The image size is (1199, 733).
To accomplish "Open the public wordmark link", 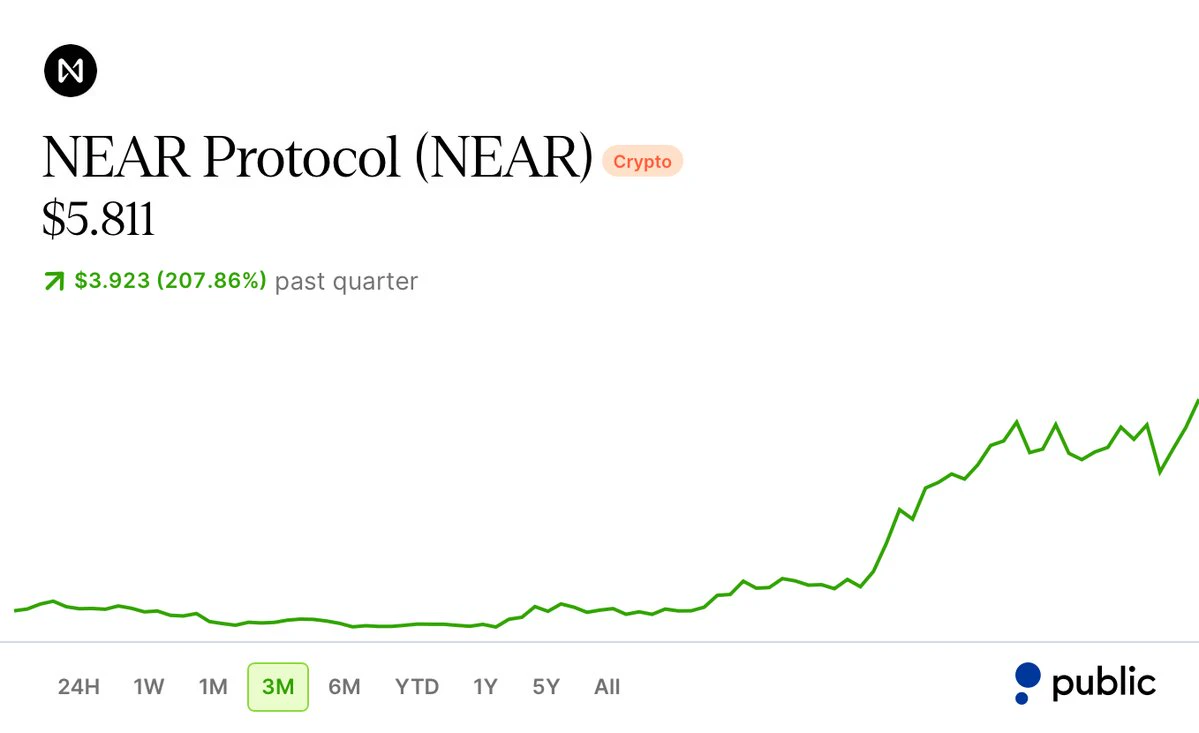I will point(1103,683).
